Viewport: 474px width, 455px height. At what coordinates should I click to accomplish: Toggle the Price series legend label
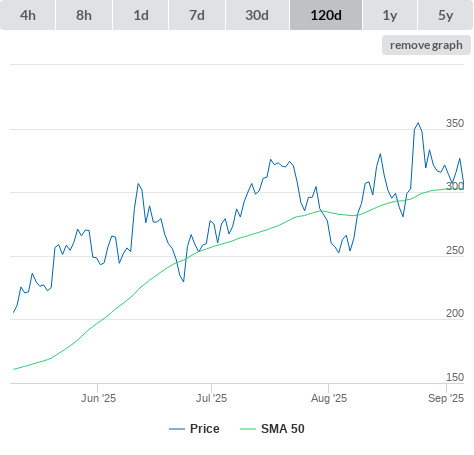click(x=205, y=429)
